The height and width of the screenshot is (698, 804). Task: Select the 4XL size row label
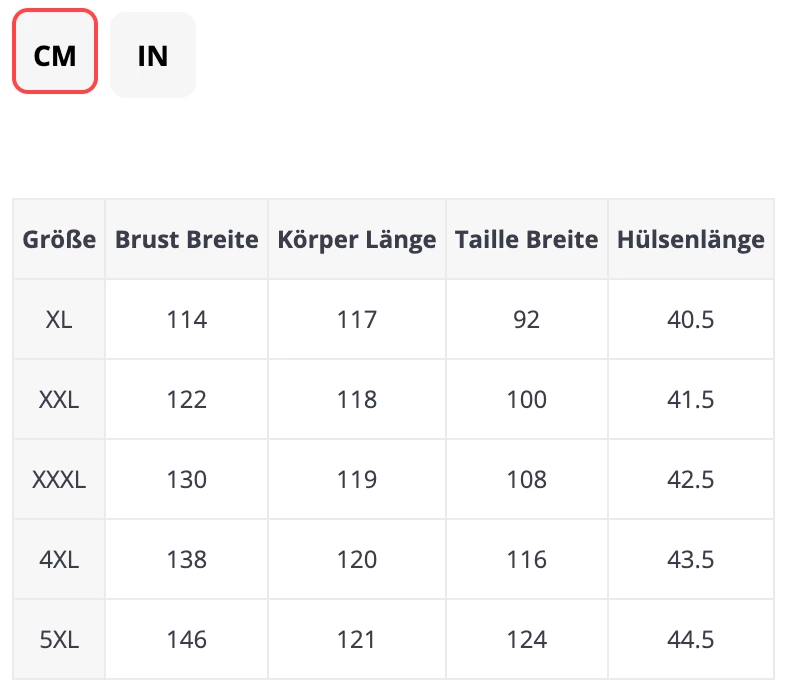click(x=58, y=559)
